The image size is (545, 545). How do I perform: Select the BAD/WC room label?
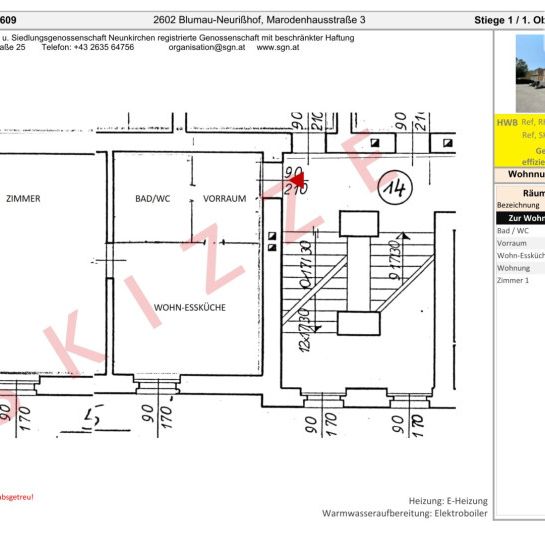coord(153,198)
